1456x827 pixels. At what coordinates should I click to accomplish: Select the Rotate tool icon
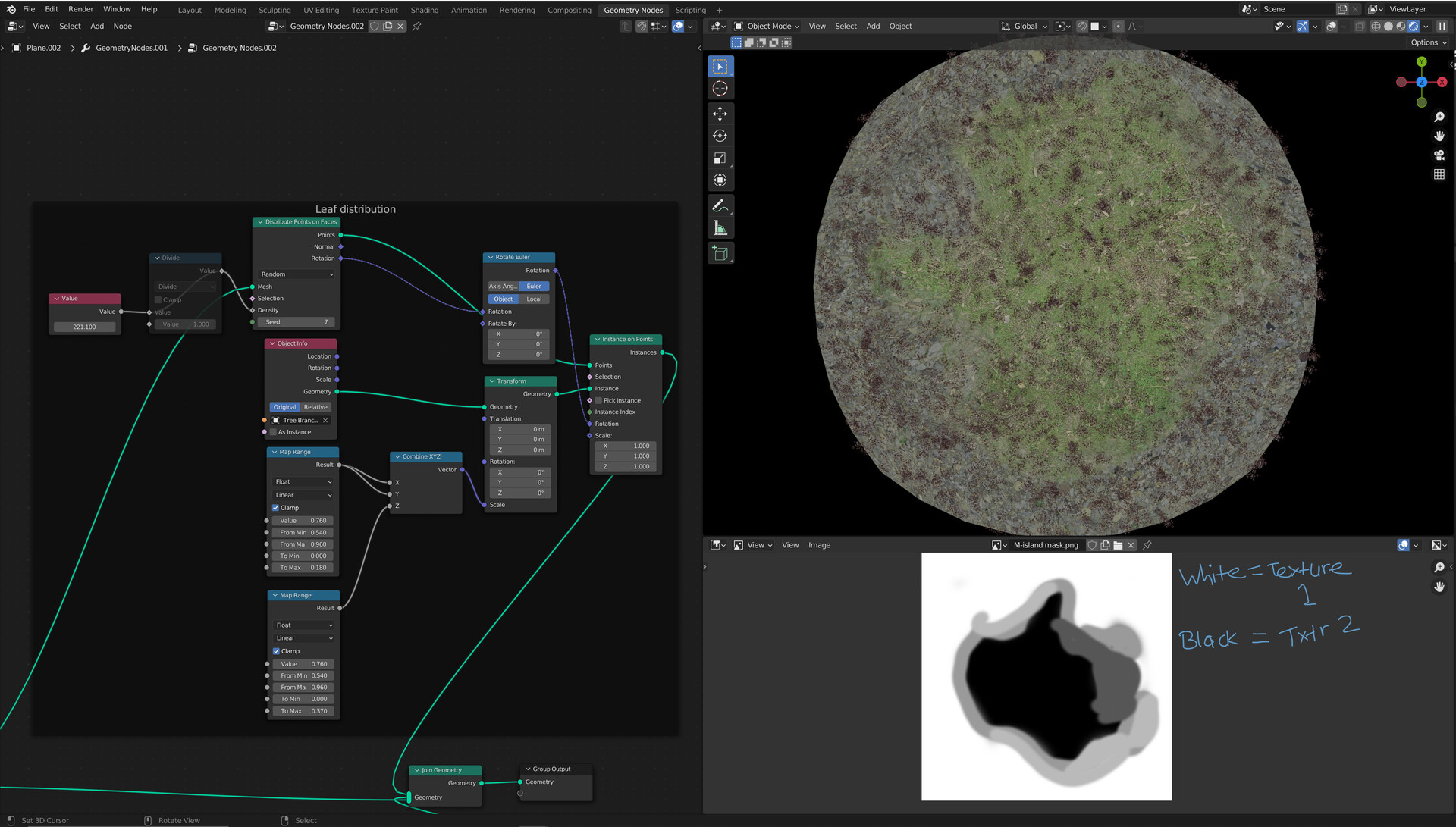[720, 136]
